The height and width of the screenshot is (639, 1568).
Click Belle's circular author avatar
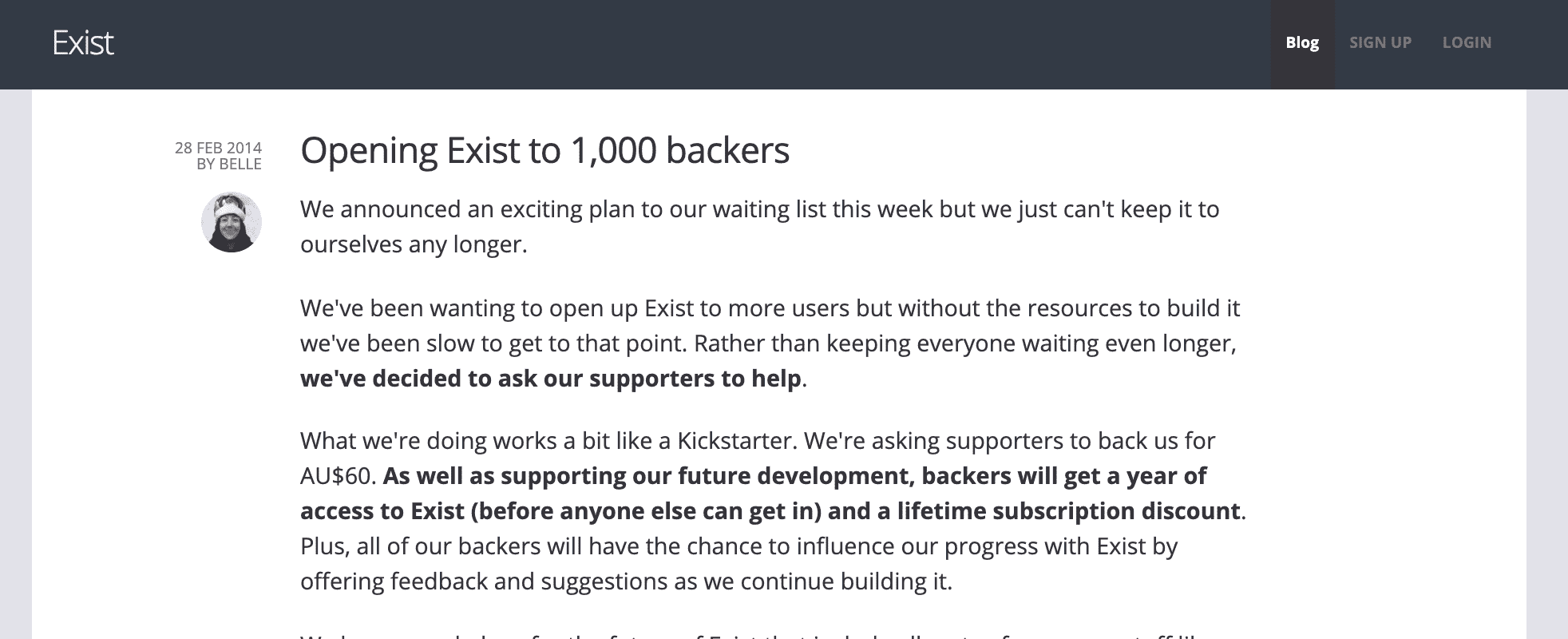tap(232, 222)
